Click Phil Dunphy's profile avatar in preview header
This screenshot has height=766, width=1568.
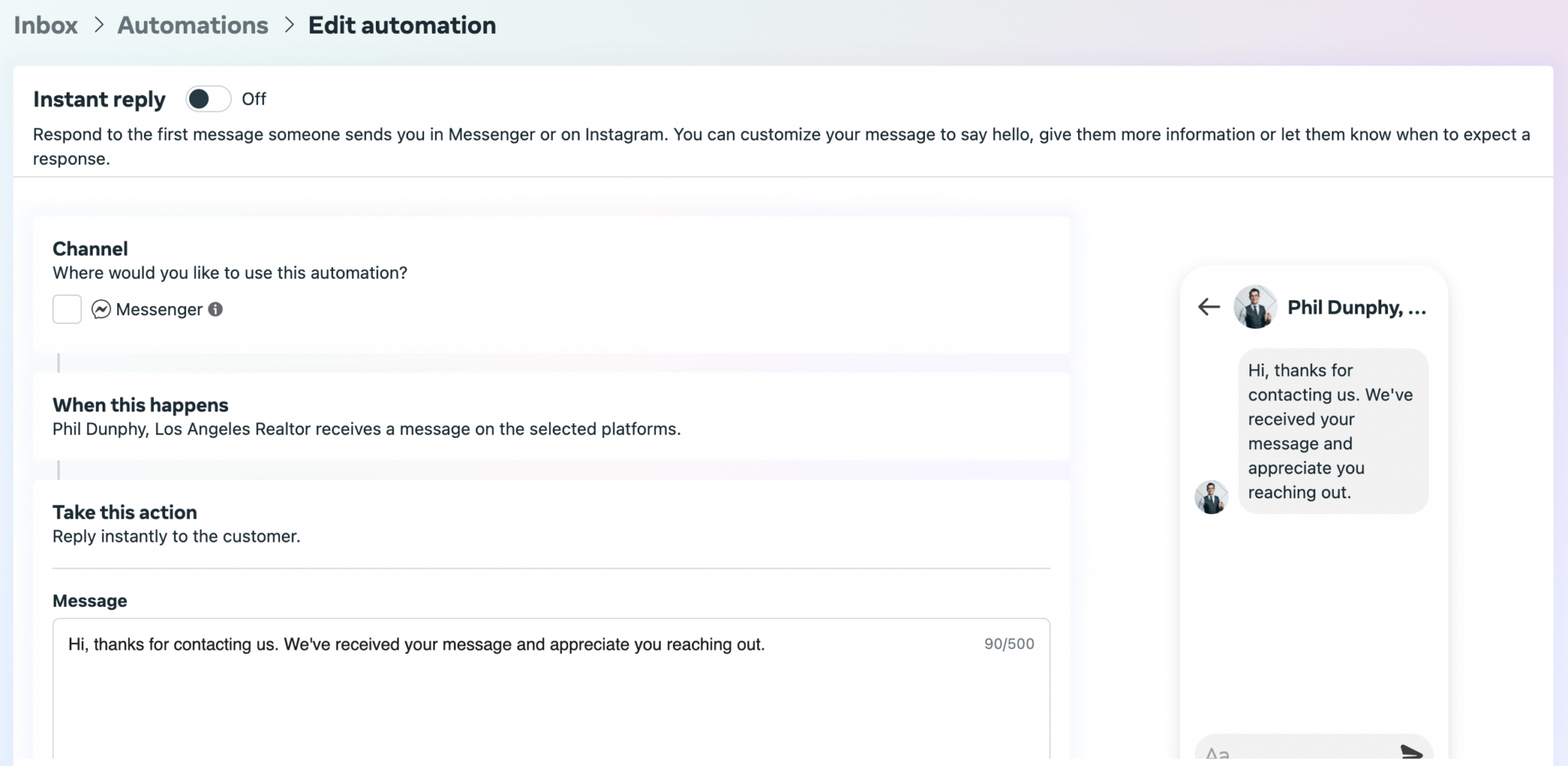[1254, 307]
